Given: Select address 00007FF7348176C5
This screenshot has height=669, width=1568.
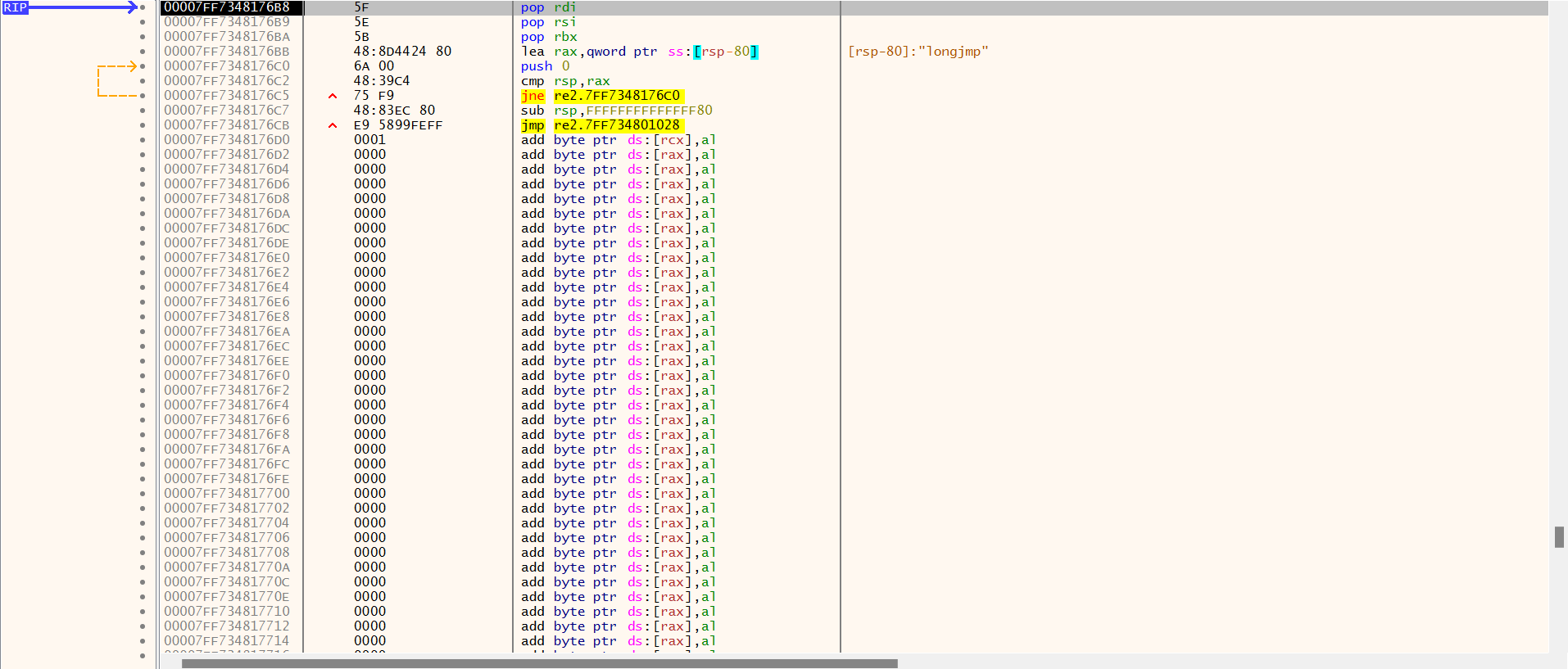Looking at the screenshot, I should 227,96.
